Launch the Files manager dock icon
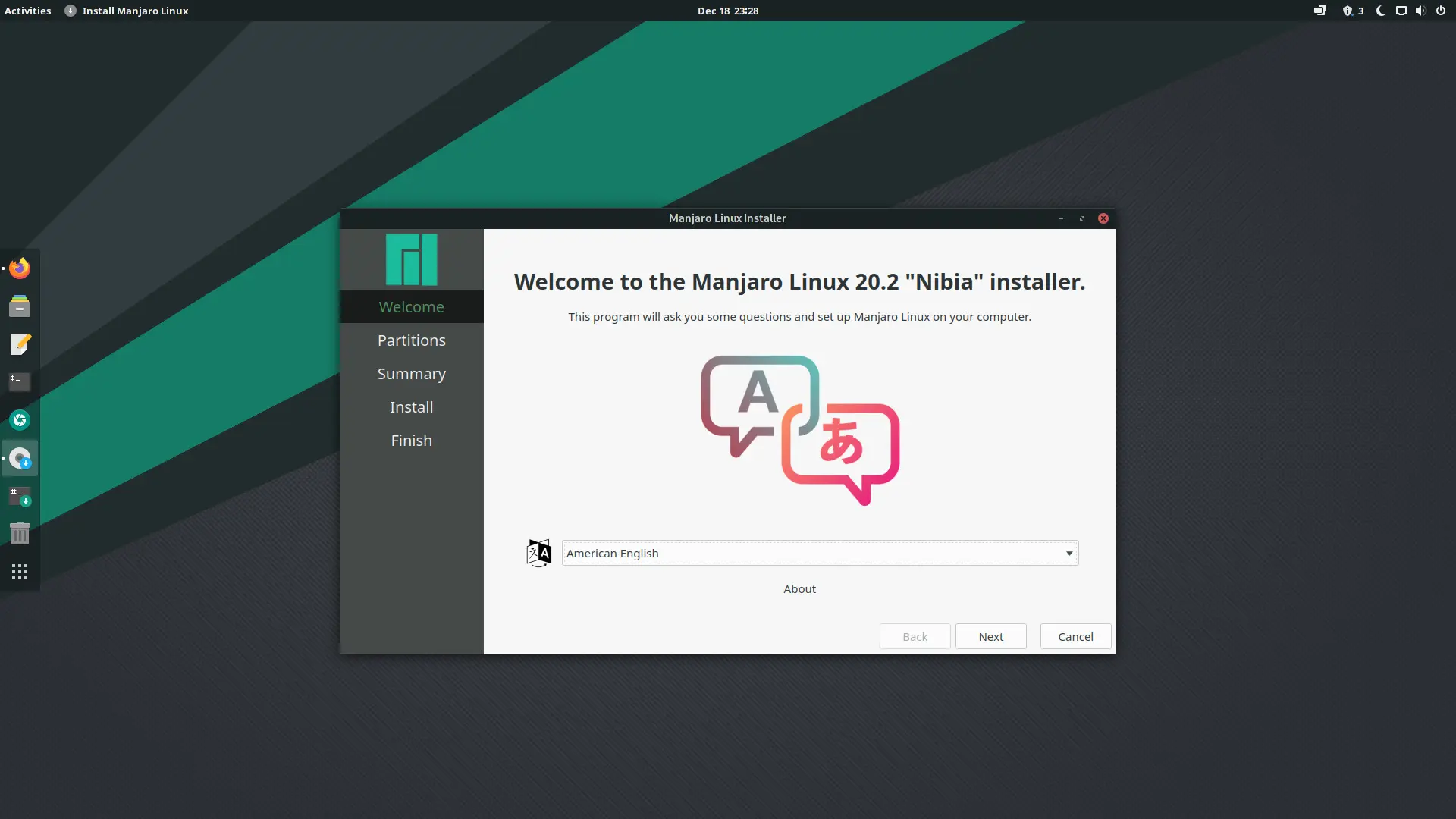This screenshot has width=1456, height=819. coord(20,306)
